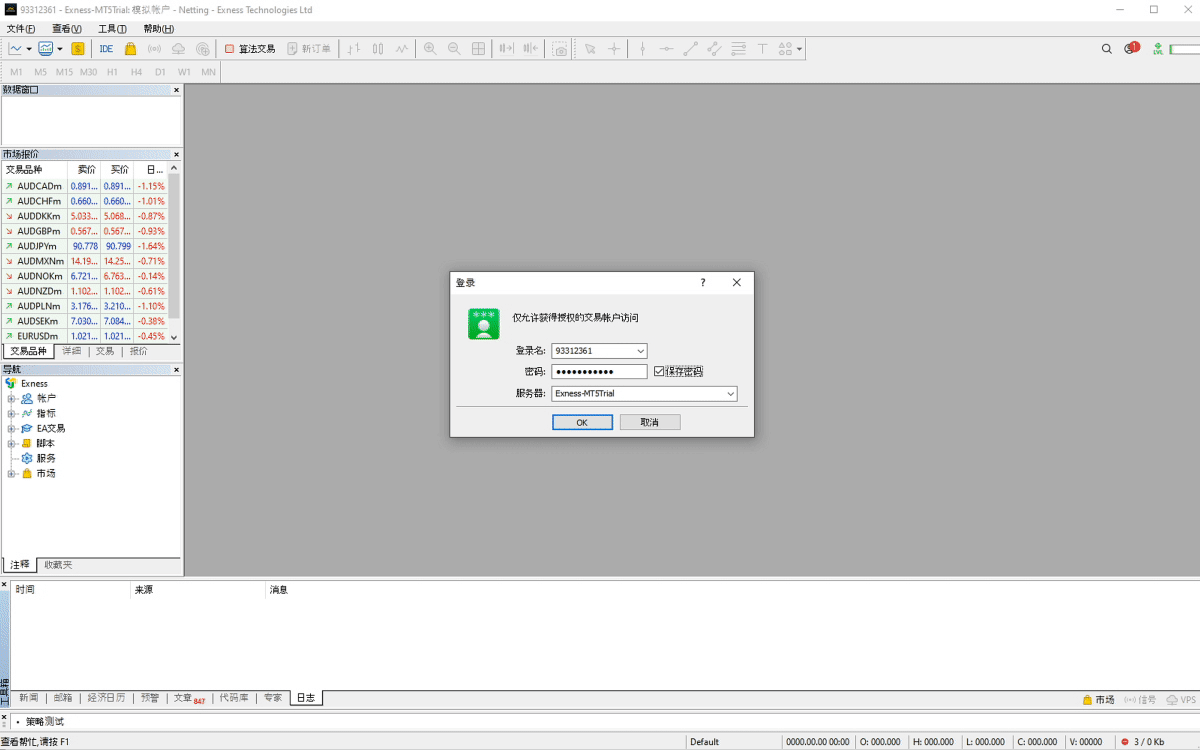1200x750 pixels.
Task: Open the shapes objects dropdown arrow
Action: (x=799, y=48)
